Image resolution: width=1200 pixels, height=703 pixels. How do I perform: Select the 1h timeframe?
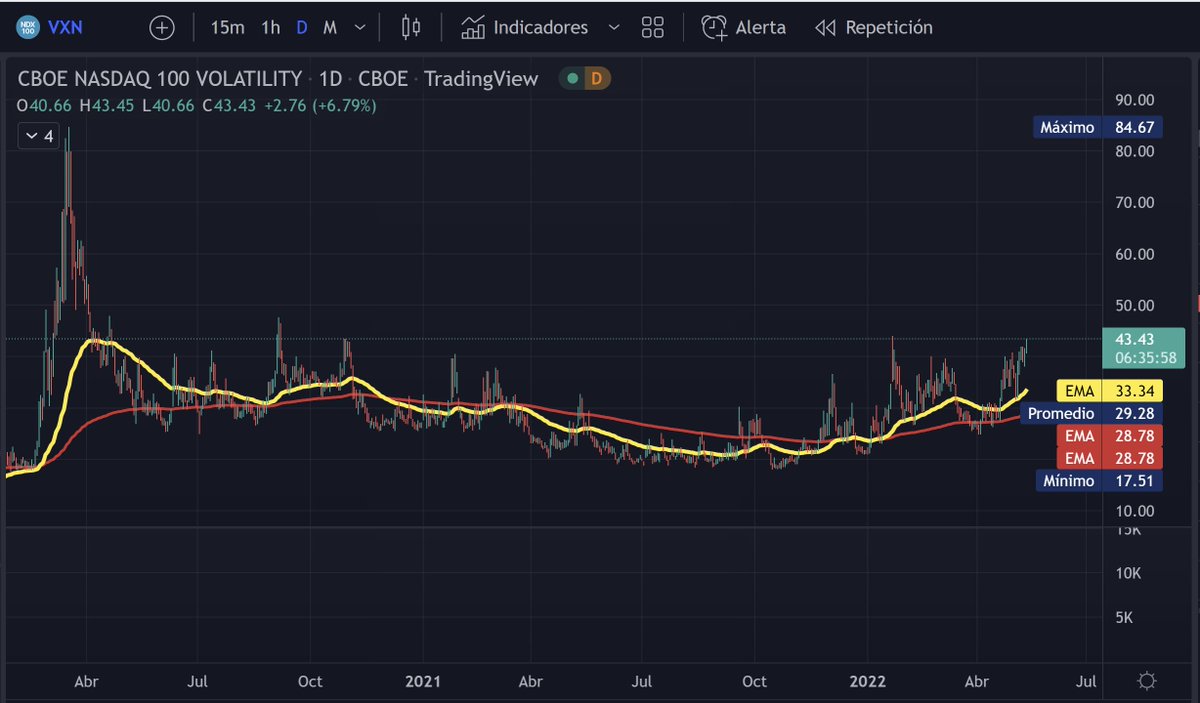(271, 28)
